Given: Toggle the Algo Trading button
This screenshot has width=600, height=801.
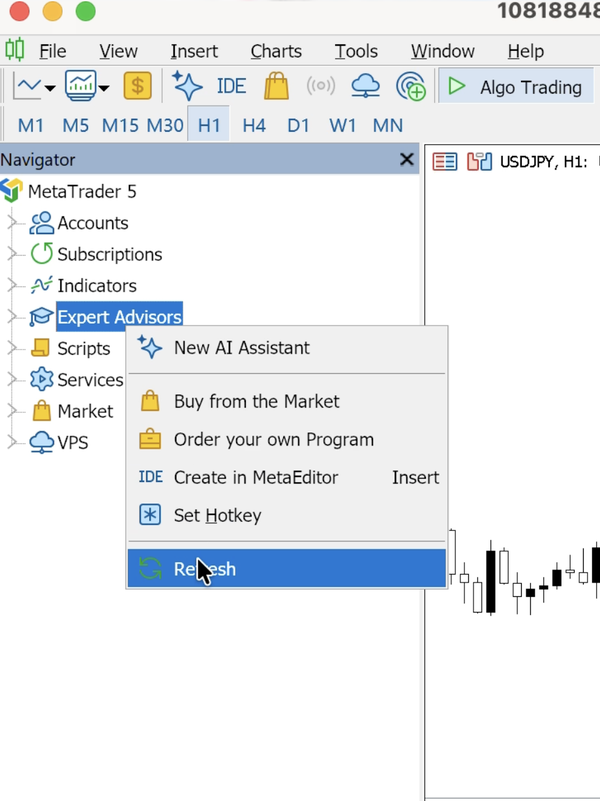Looking at the screenshot, I should (x=516, y=87).
